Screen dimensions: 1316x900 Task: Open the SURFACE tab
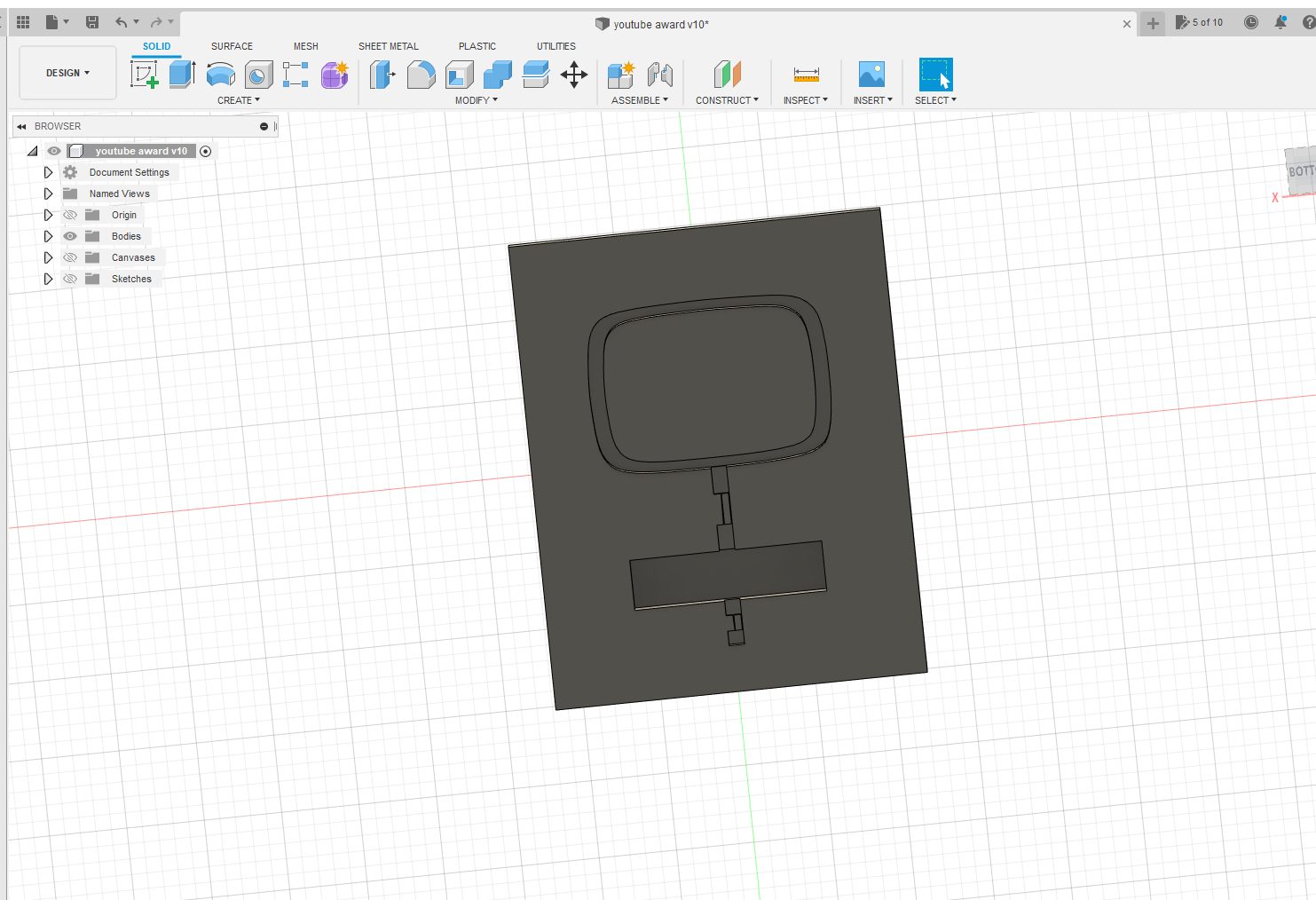point(232,46)
